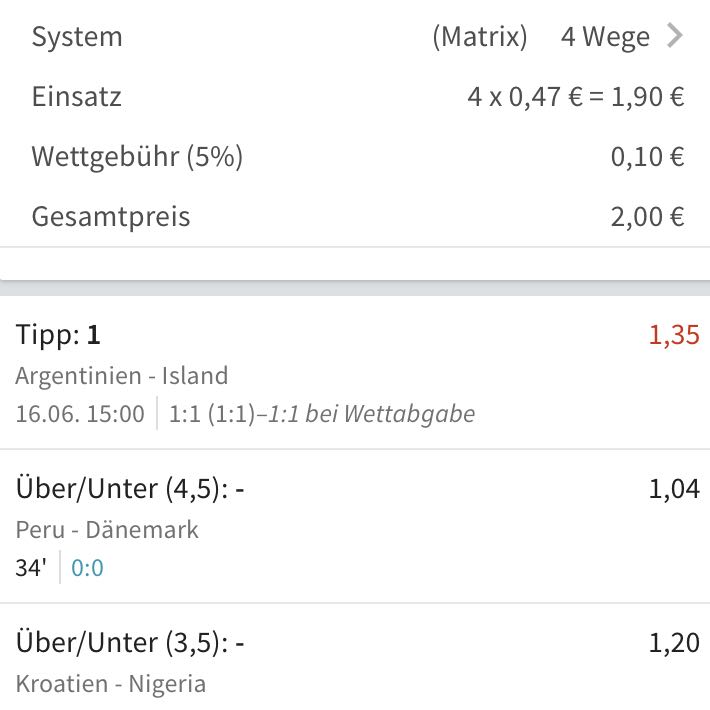Open the Peru - Dänemark match
This screenshot has width=710, height=710.
point(107,530)
